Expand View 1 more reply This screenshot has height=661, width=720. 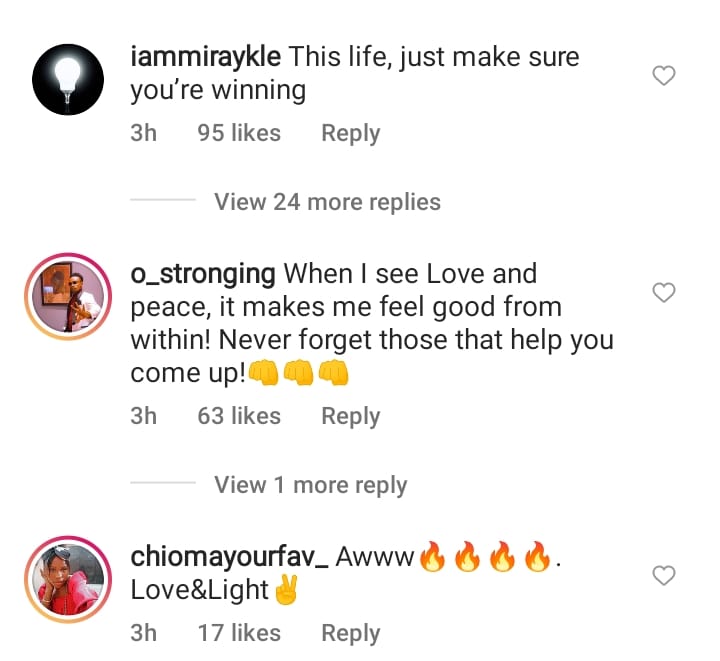pyautogui.click(x=310, y=485)
